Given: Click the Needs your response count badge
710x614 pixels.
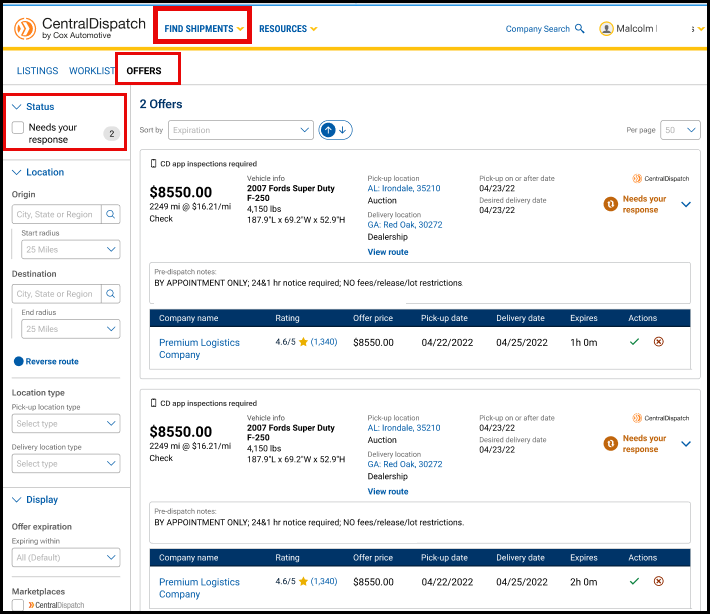Looking at the screenshot, I should coord(111,134).
